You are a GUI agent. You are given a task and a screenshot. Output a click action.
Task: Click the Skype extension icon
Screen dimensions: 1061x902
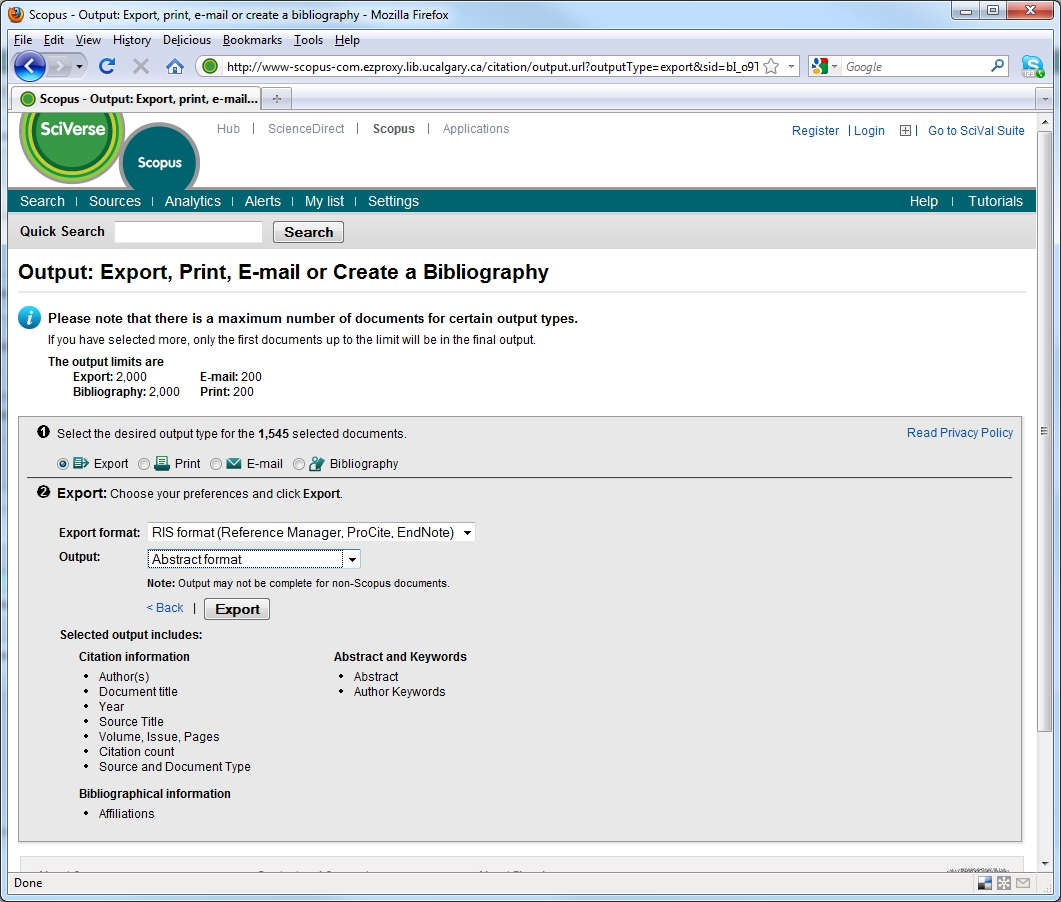click(x=1032, y=67)
